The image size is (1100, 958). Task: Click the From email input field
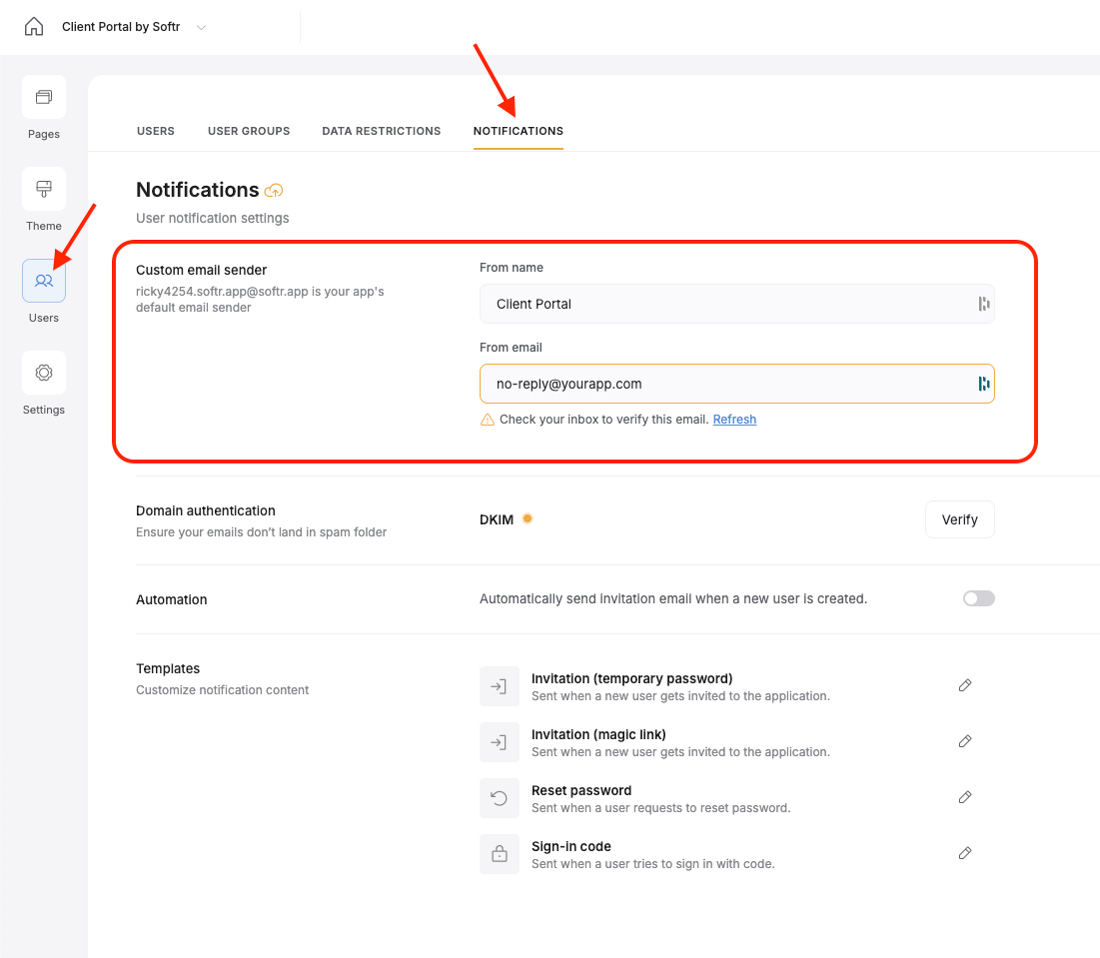pos(737,384)
